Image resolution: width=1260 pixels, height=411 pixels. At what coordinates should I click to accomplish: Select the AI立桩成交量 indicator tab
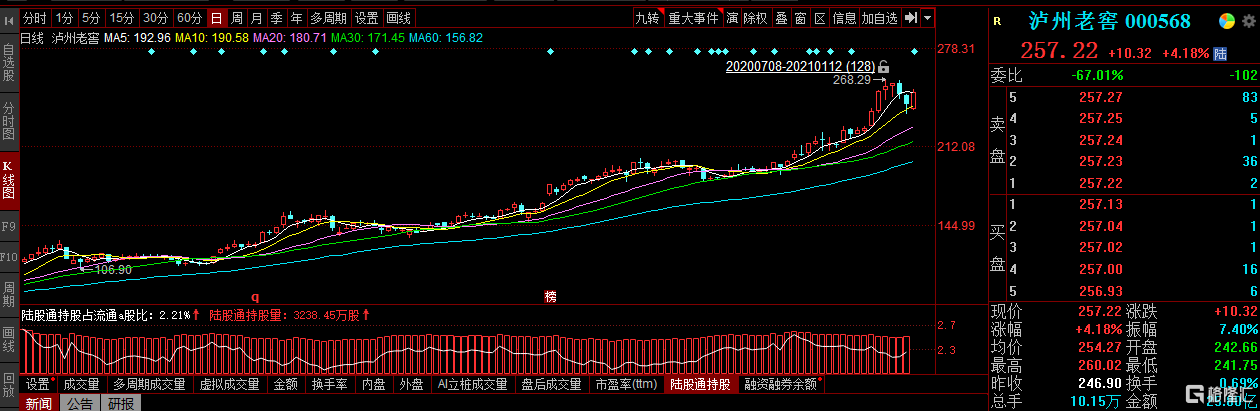tap(471, 384)
